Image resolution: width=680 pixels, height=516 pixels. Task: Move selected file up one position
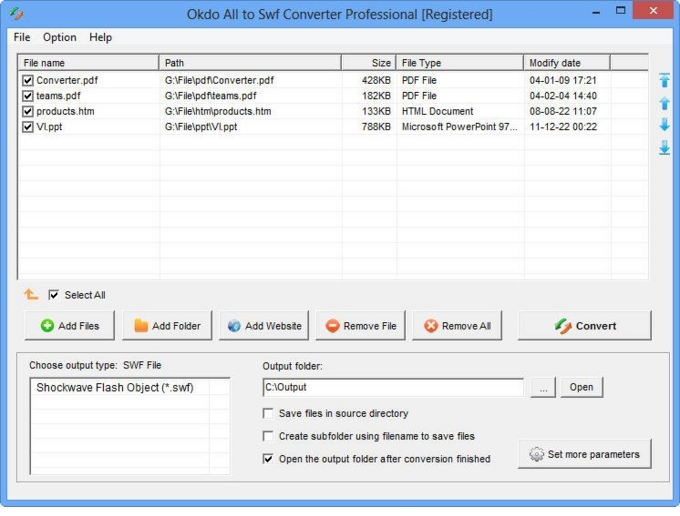click(664, 103)
